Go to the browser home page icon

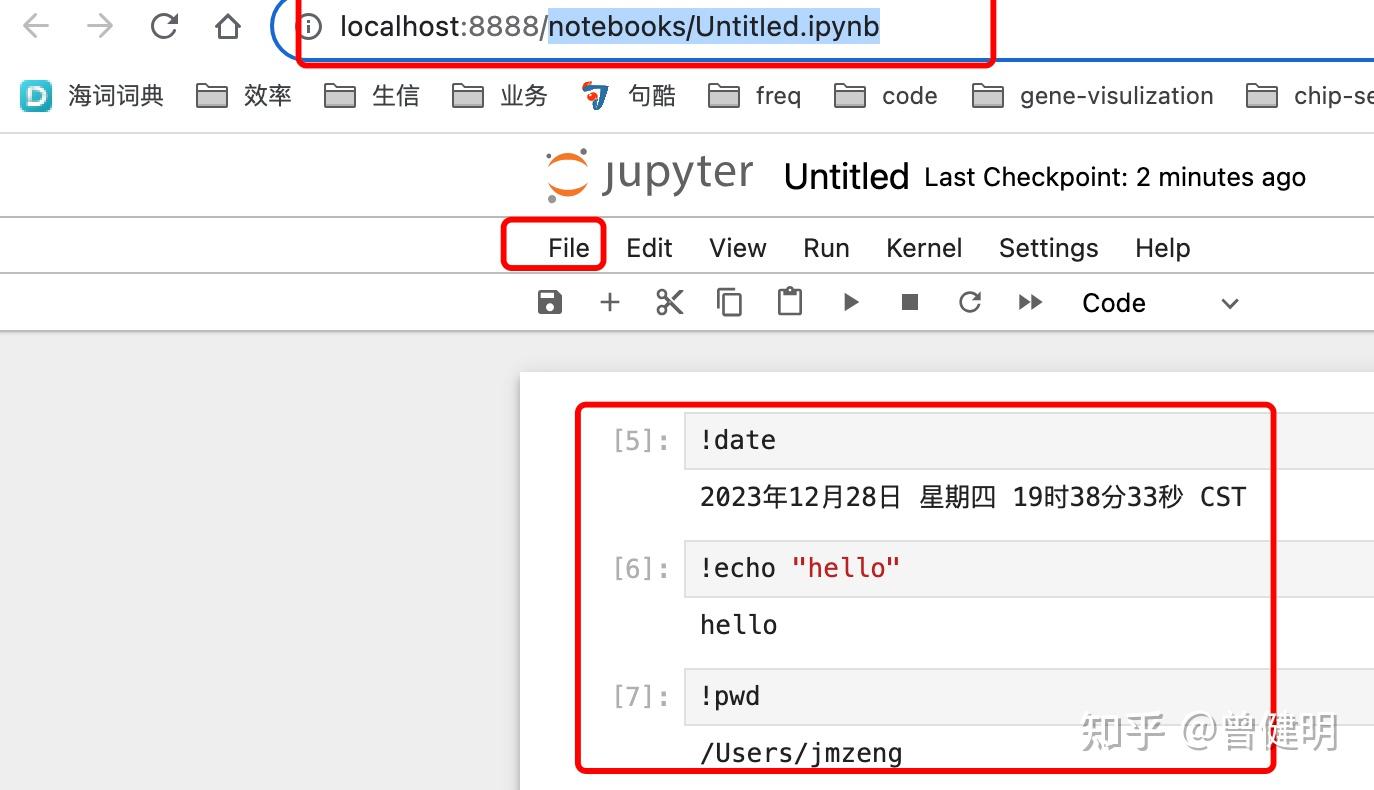point(228,27)
